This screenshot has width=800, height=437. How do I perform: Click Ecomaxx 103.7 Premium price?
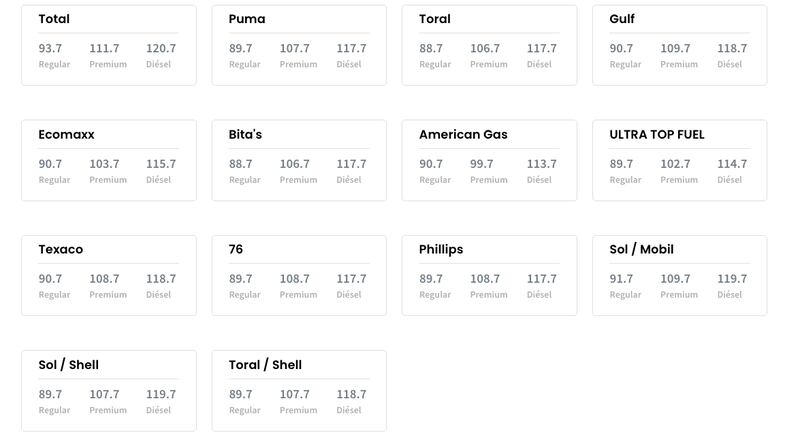click(x=104, y=164)
